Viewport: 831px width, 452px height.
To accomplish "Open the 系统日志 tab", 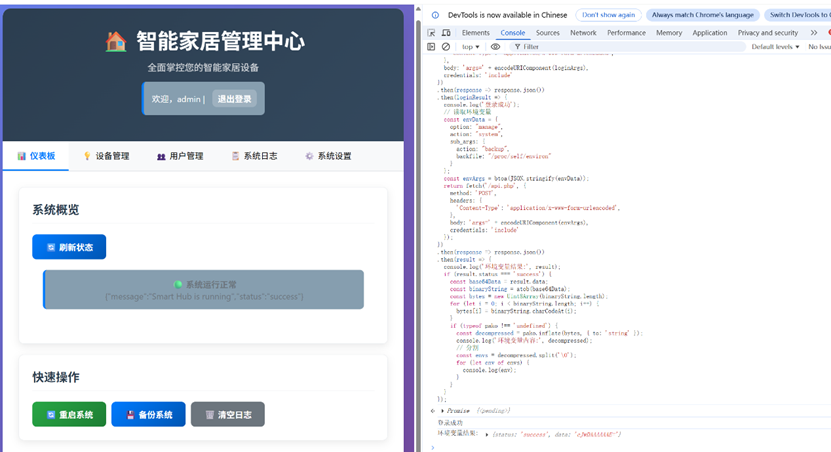I will [254, 156].
